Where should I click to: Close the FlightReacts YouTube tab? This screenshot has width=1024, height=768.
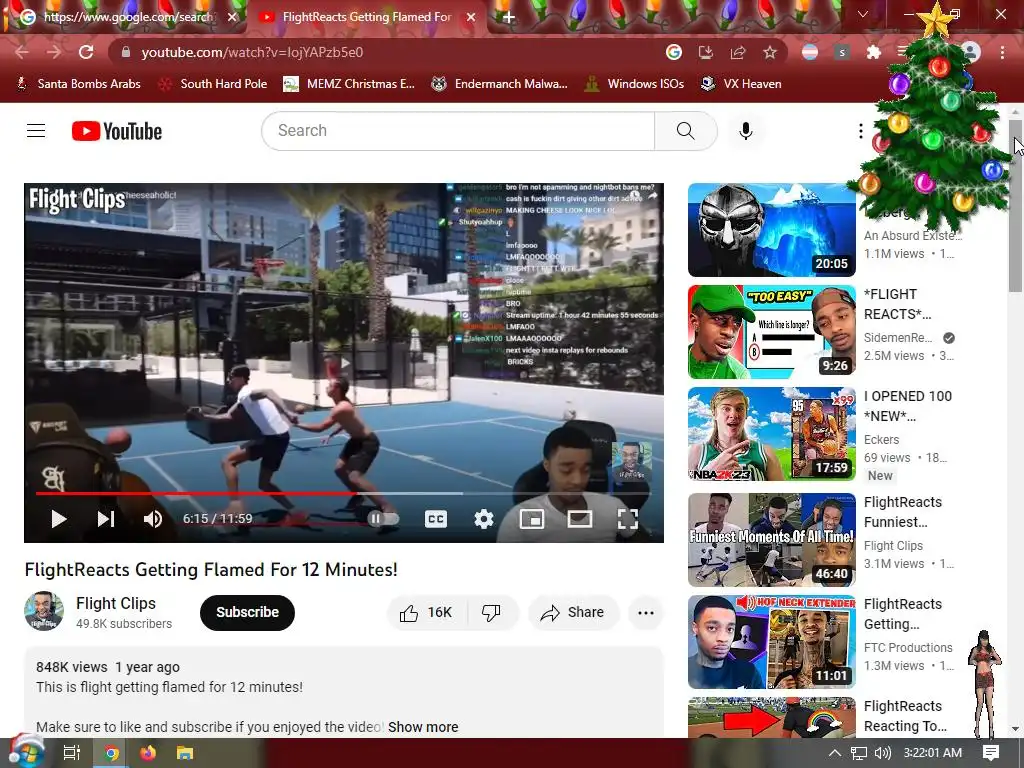coord(471,17)
